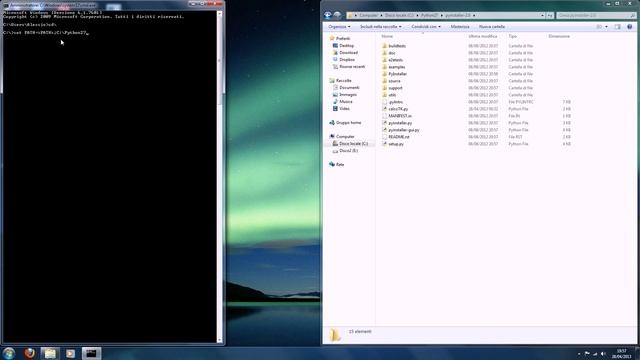640x360 pixels.
Task: Select the README.rst file name
Action: [x=399, y=137]
